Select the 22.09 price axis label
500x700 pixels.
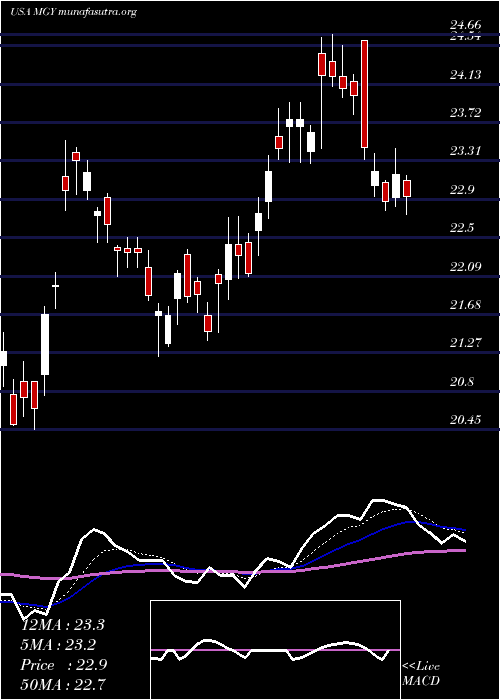pos(466,267)
